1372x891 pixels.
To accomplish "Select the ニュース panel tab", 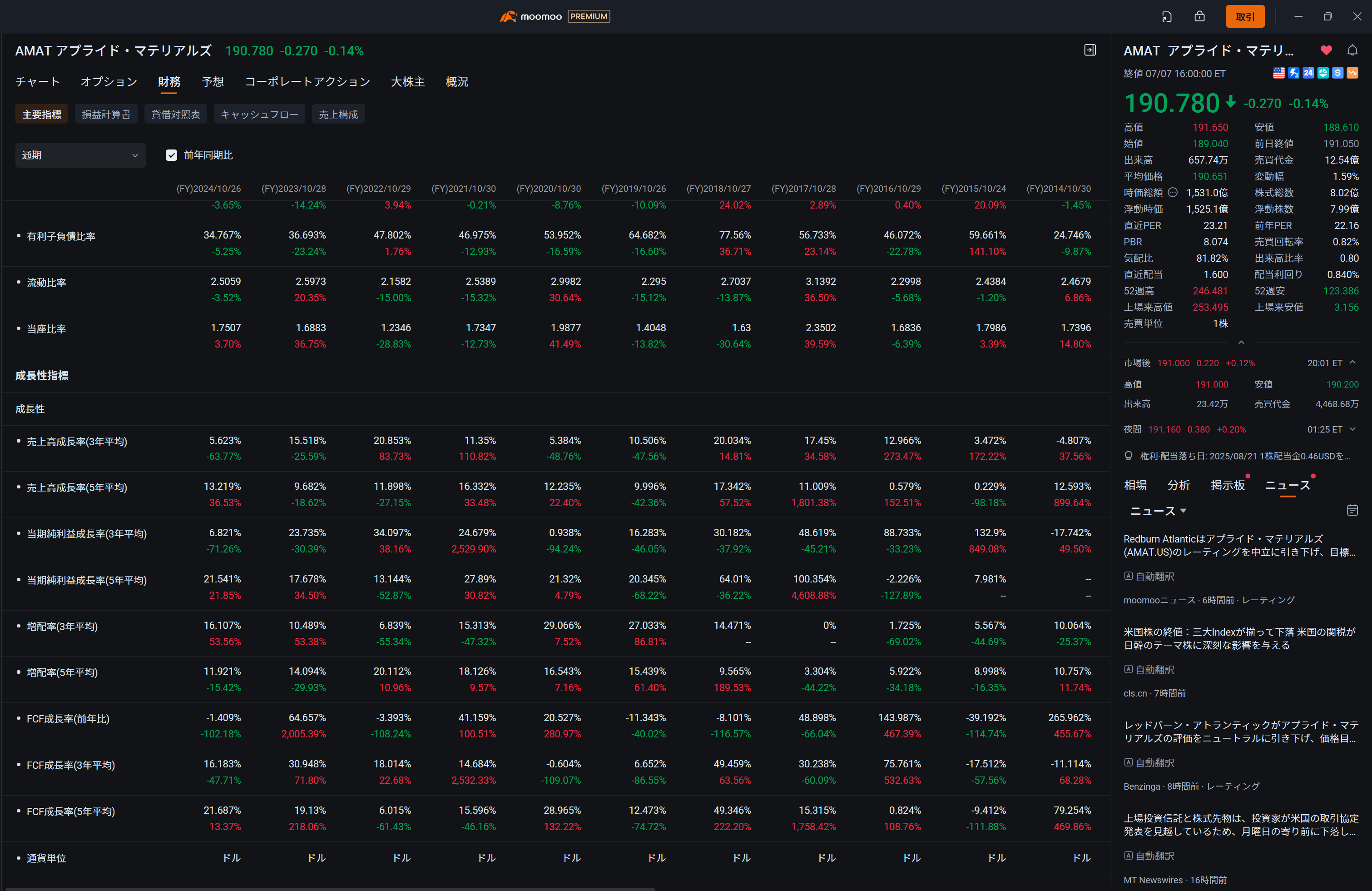I will [1288, 485].
